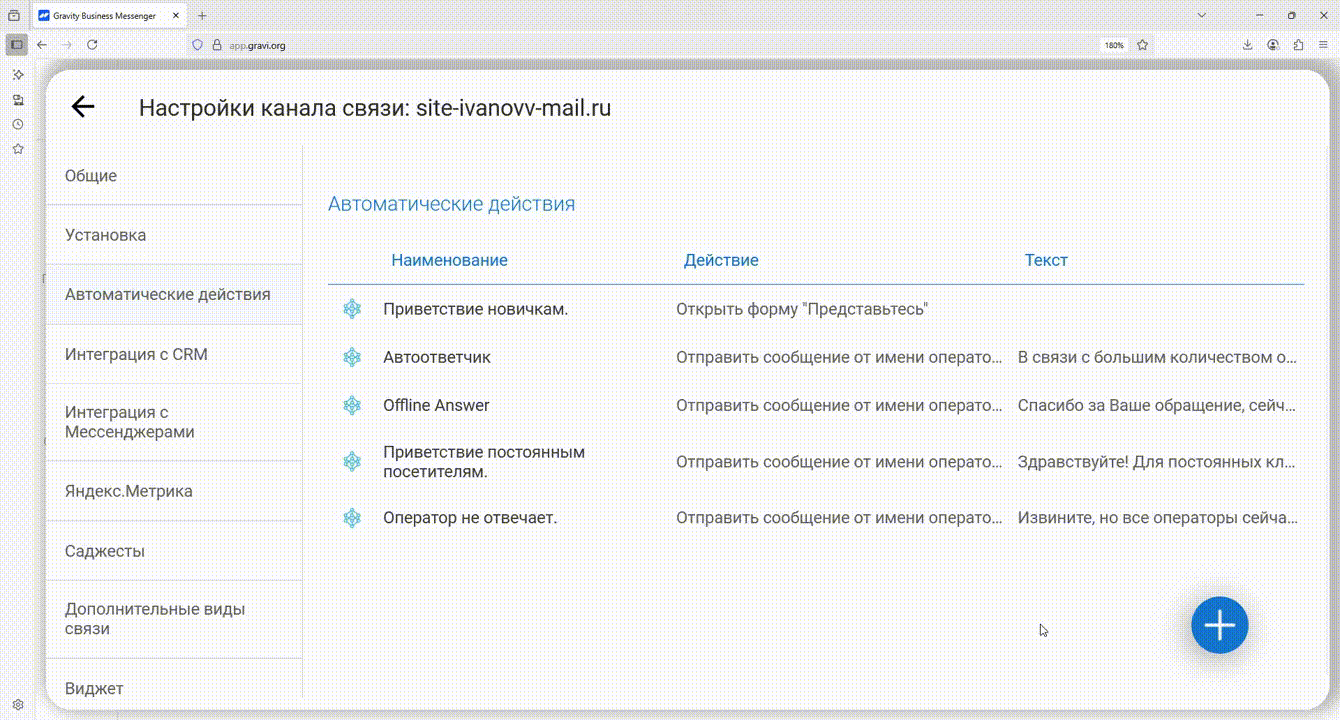Open Интеграция с CRM section
This screenshot has width=1340, height=720.
pos(136,354)
